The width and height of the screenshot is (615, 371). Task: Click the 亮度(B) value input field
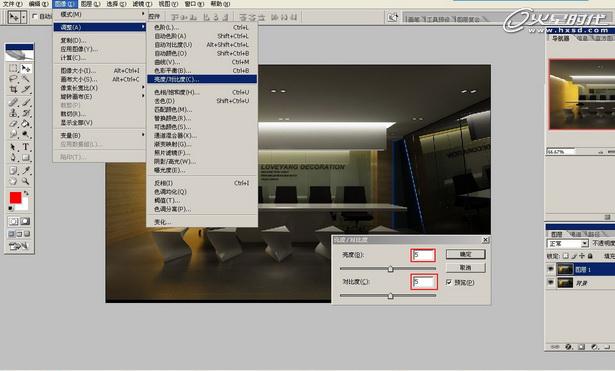[423, 255]
